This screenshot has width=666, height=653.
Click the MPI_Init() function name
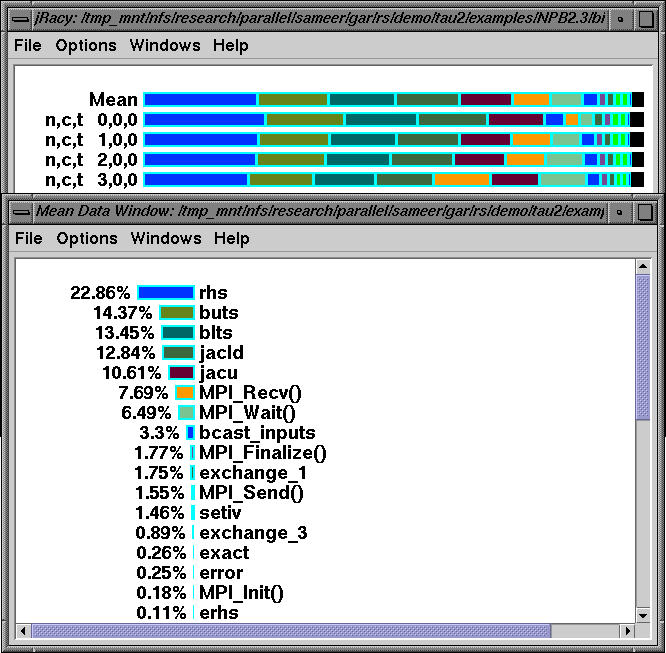[x=241, y=593]
